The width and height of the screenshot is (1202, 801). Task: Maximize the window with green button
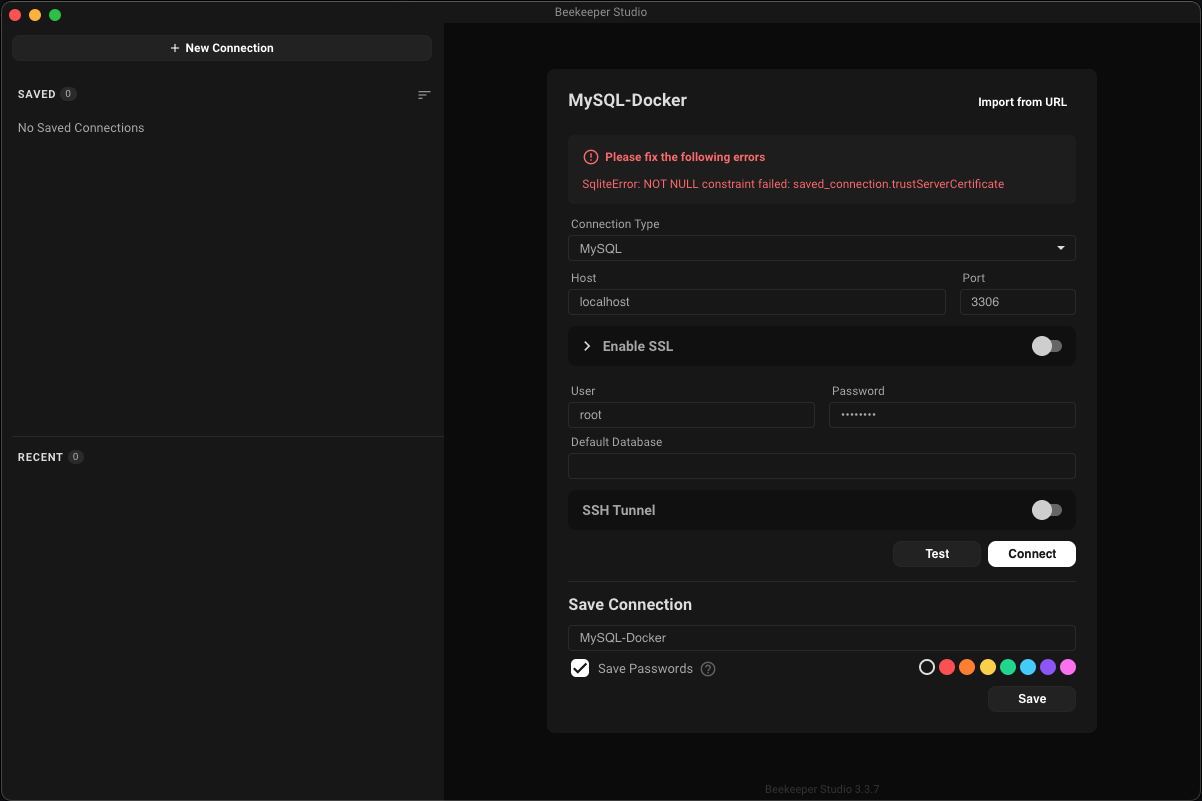[x=55, y=14]
